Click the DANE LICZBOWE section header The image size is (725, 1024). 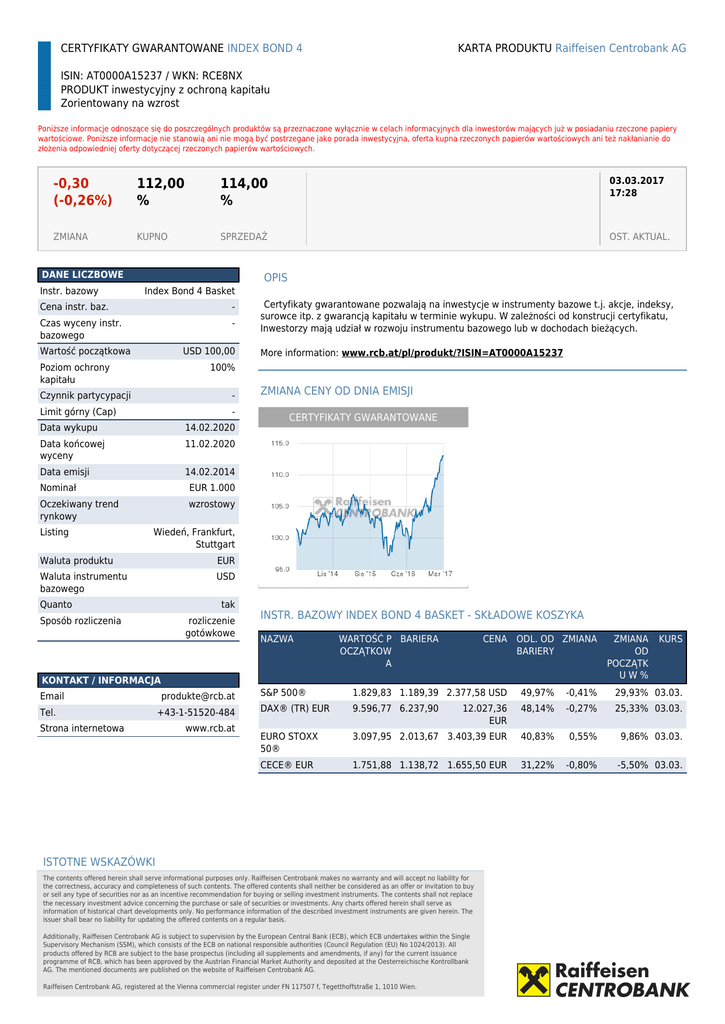[138, 275]
